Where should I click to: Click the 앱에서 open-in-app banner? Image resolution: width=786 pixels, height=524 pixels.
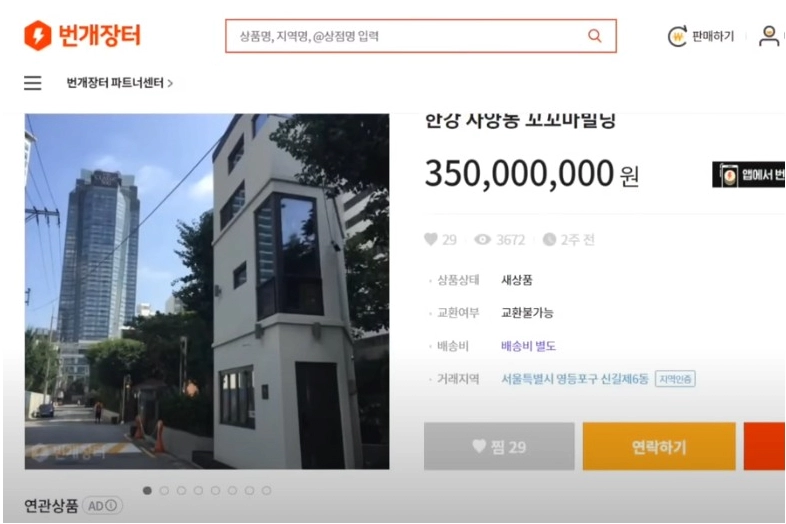748,174
